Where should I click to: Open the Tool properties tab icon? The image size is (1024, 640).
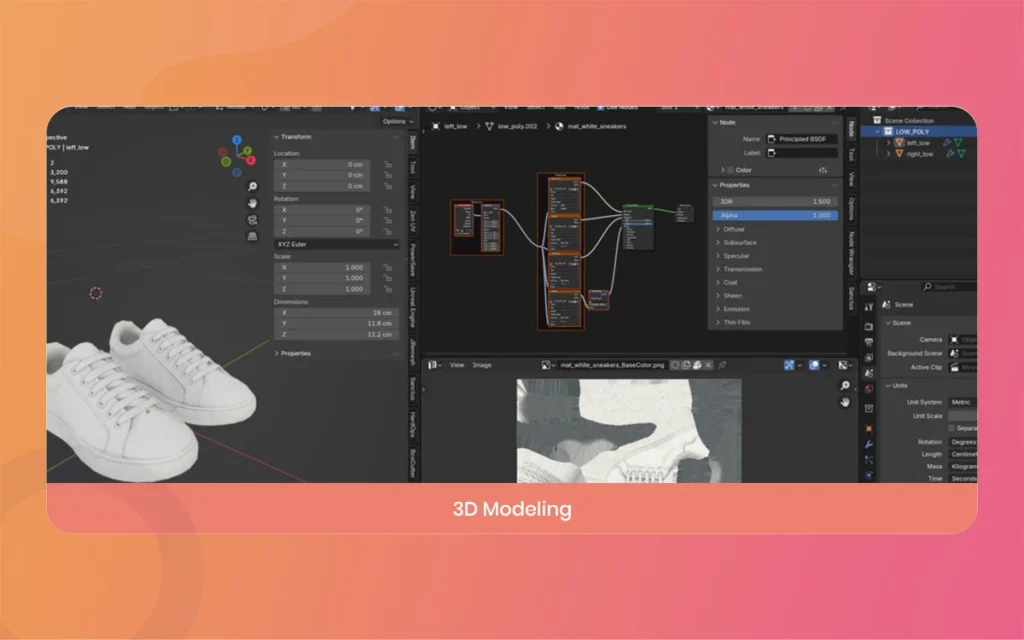coord(869,307)
